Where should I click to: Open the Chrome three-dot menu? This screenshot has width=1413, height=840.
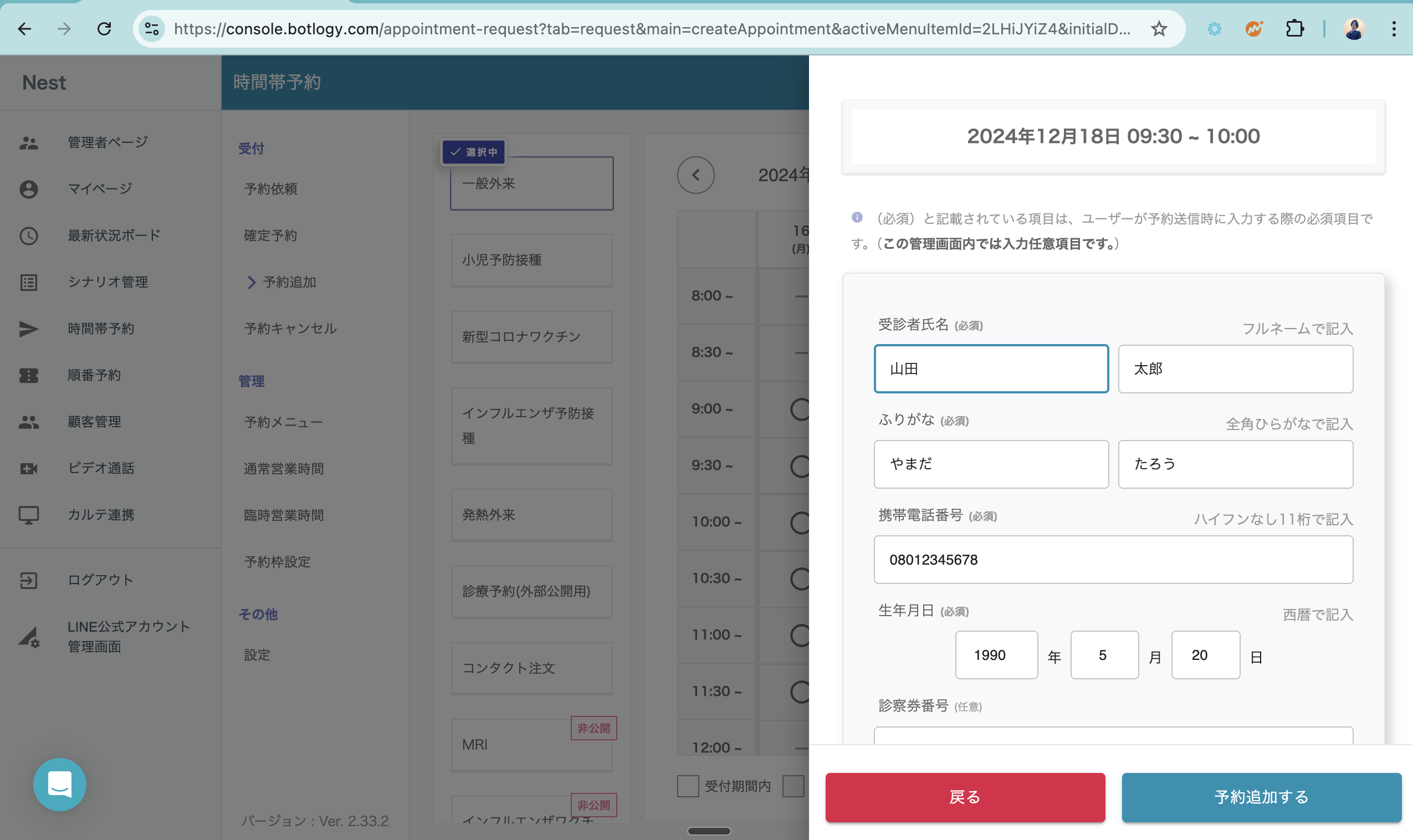coord(1393,29)
